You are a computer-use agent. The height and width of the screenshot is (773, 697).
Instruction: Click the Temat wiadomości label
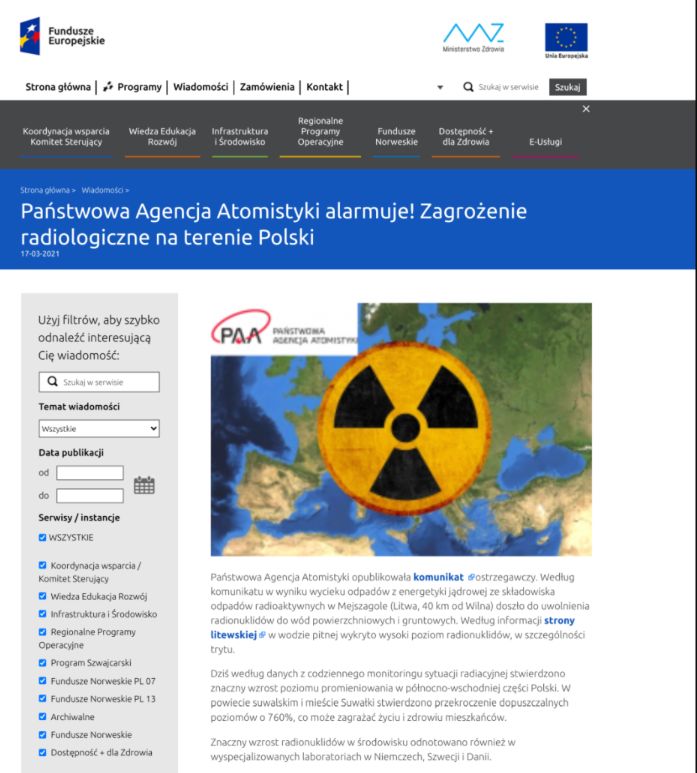click(79, 406)
